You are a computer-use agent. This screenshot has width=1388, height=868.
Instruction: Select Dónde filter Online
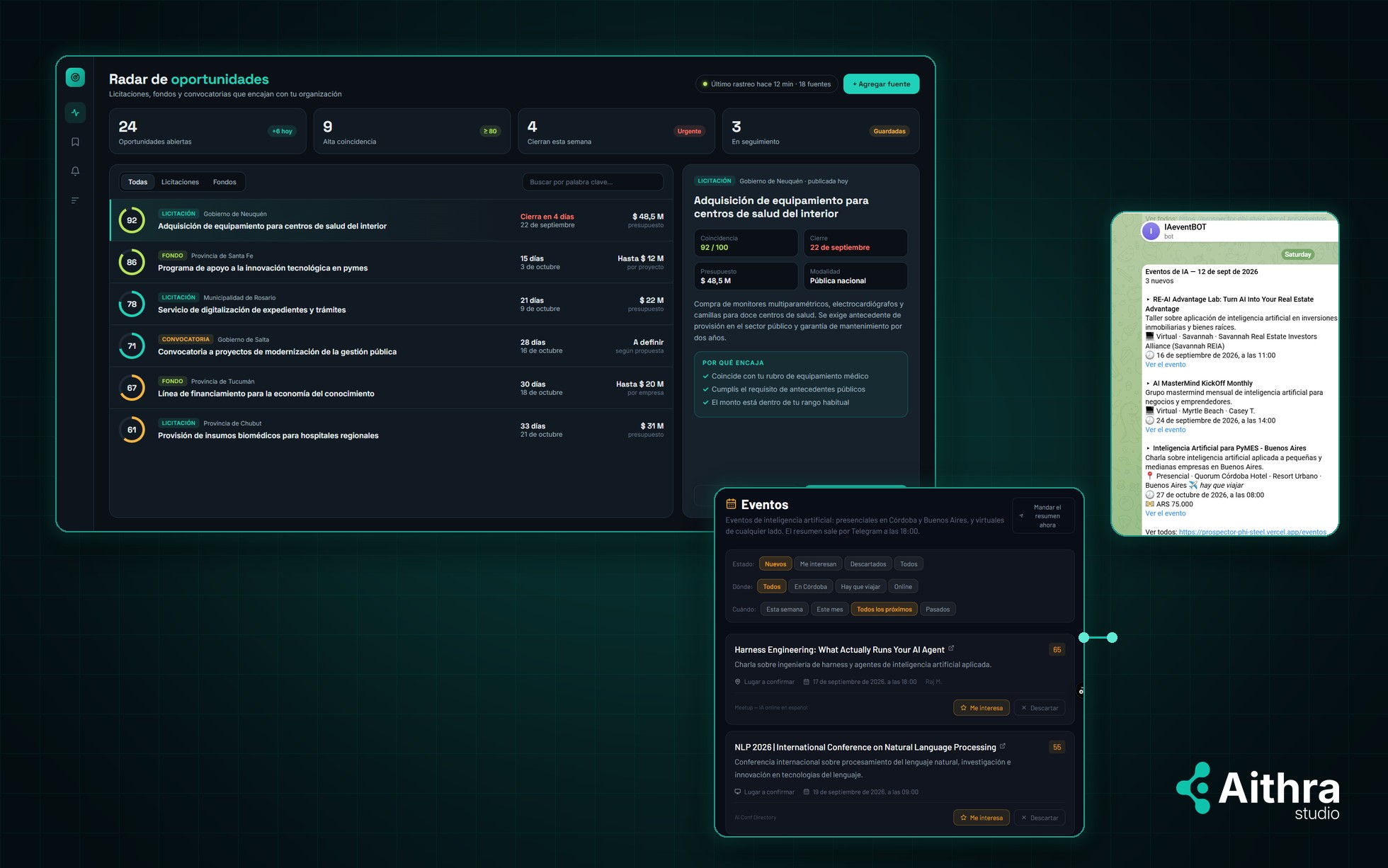click(x=903, y=586)
